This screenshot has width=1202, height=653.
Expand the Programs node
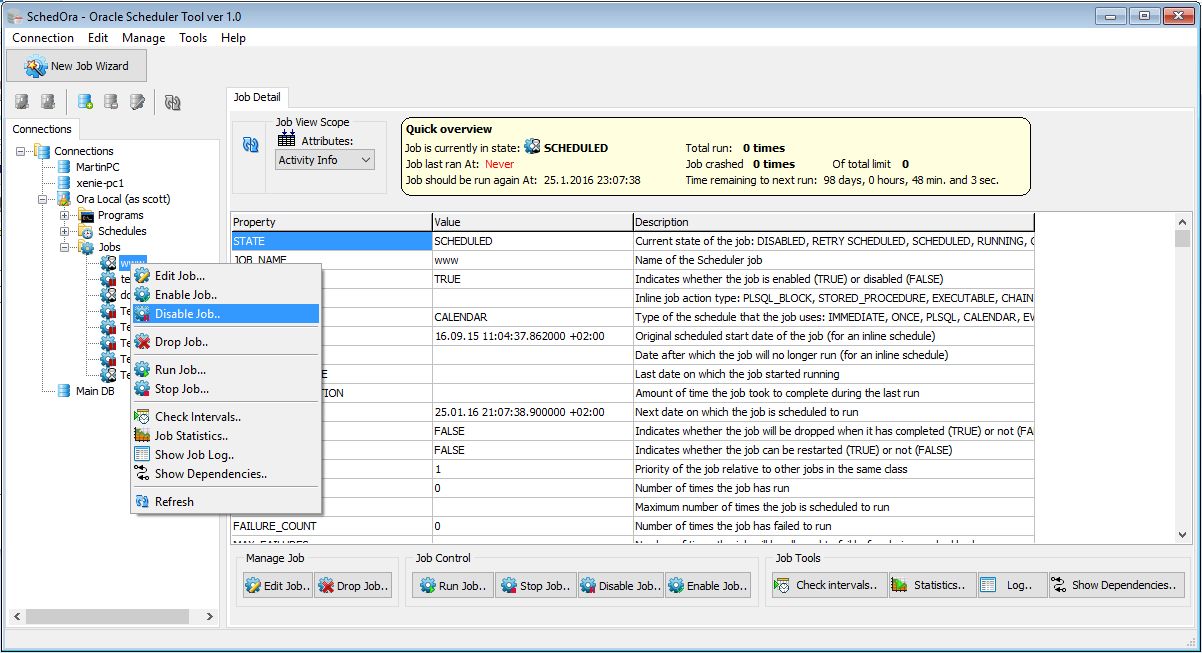pyautogui.click(x=64, y=215)
